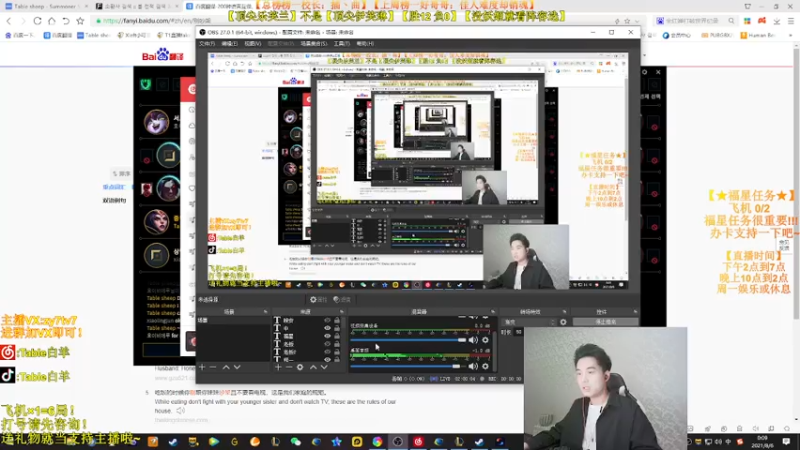
Task: Toggle visibility eye of the 中 source
Action: pos(328,328)
